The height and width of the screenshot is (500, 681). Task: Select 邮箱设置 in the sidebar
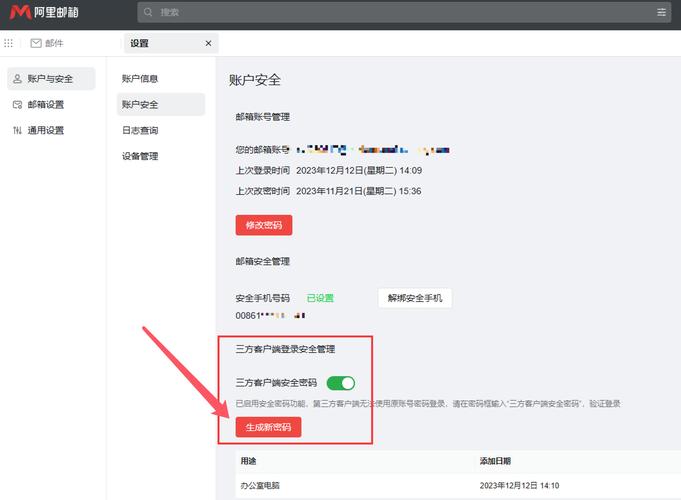click(x=51, y=105)
